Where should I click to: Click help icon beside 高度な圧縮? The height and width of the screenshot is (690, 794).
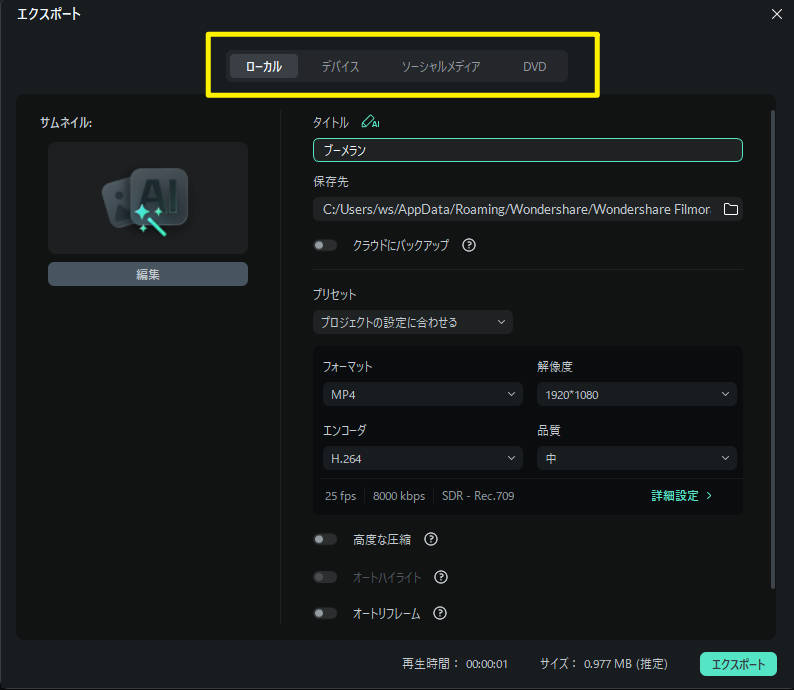pyautogui.click(x=431, y=539)
